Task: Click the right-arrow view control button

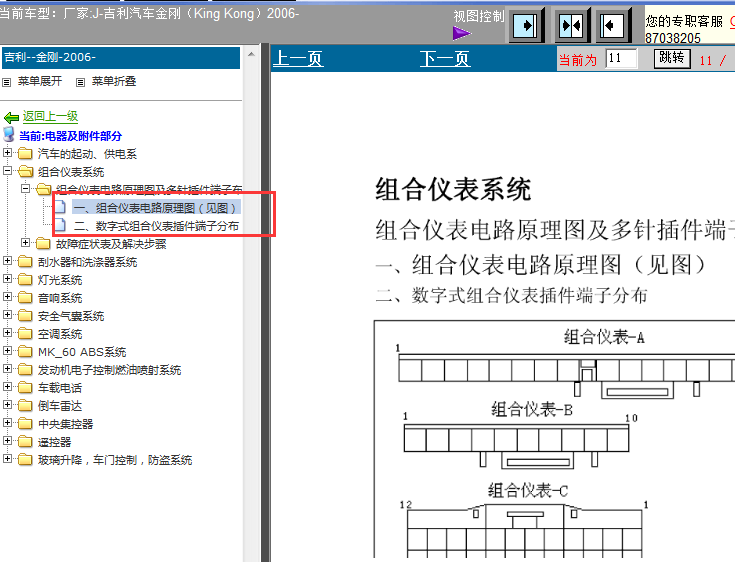Action: [526, 25]
